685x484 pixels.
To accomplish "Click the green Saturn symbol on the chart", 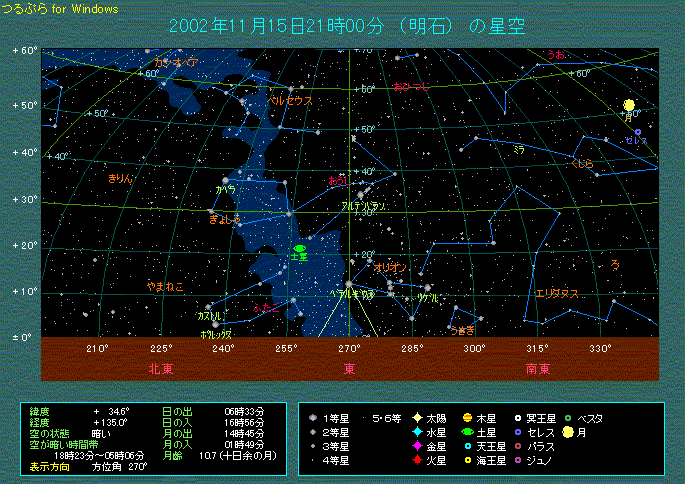I will pyautogui.click(x=298, y=248).
